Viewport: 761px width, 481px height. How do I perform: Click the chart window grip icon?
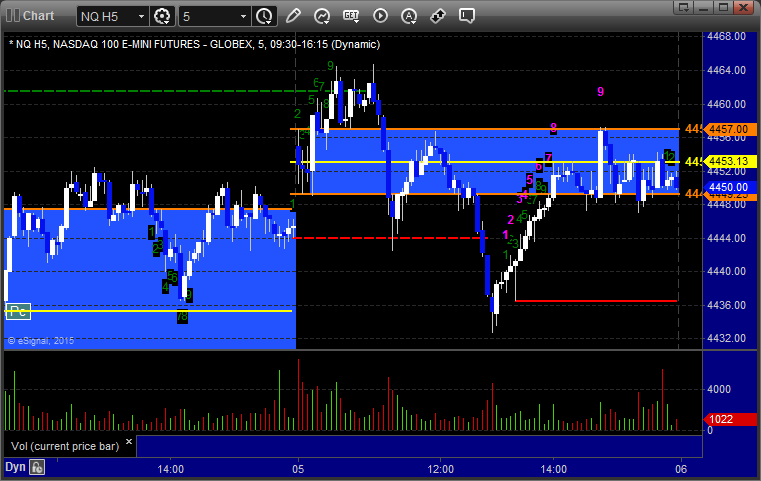13,16
